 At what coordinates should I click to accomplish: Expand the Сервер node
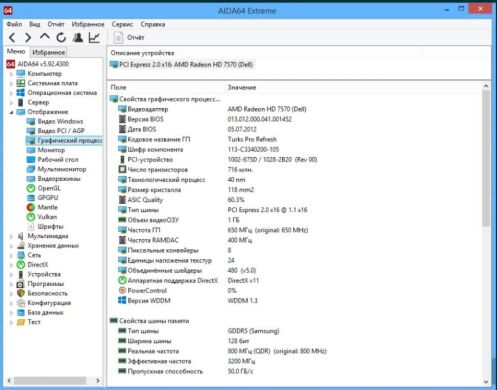[x=11, y=102]
